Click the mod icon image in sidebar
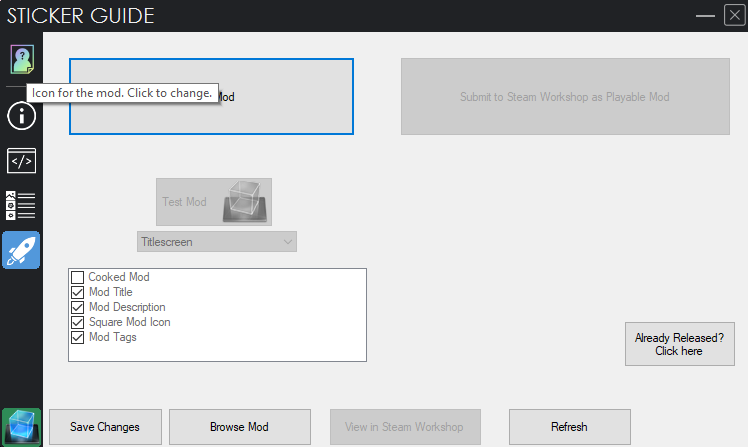748x447 pixels. [x=21, y=59]
